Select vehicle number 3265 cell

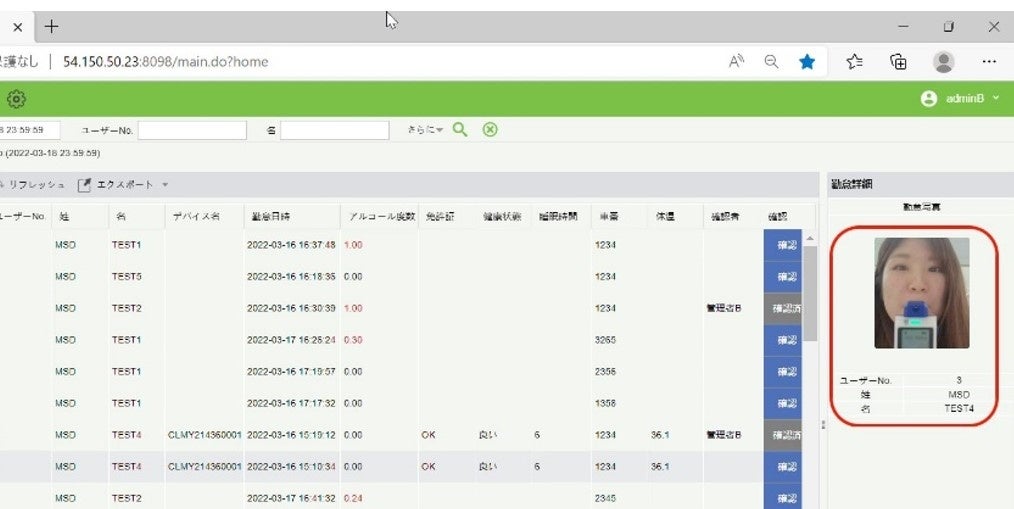point(605,340)
